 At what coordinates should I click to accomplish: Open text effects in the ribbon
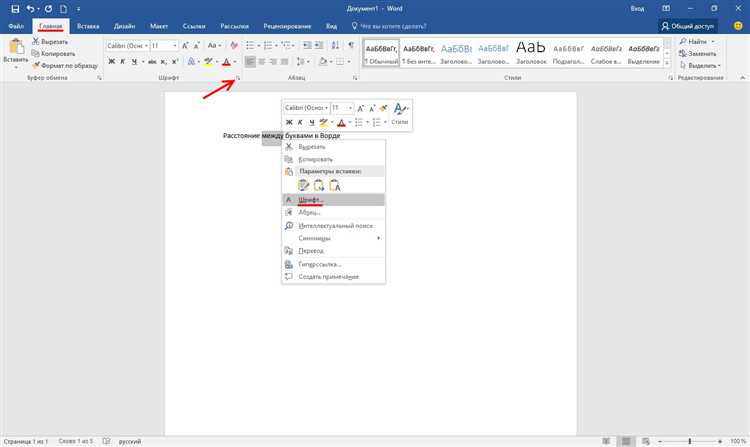[x=191, y=62]
